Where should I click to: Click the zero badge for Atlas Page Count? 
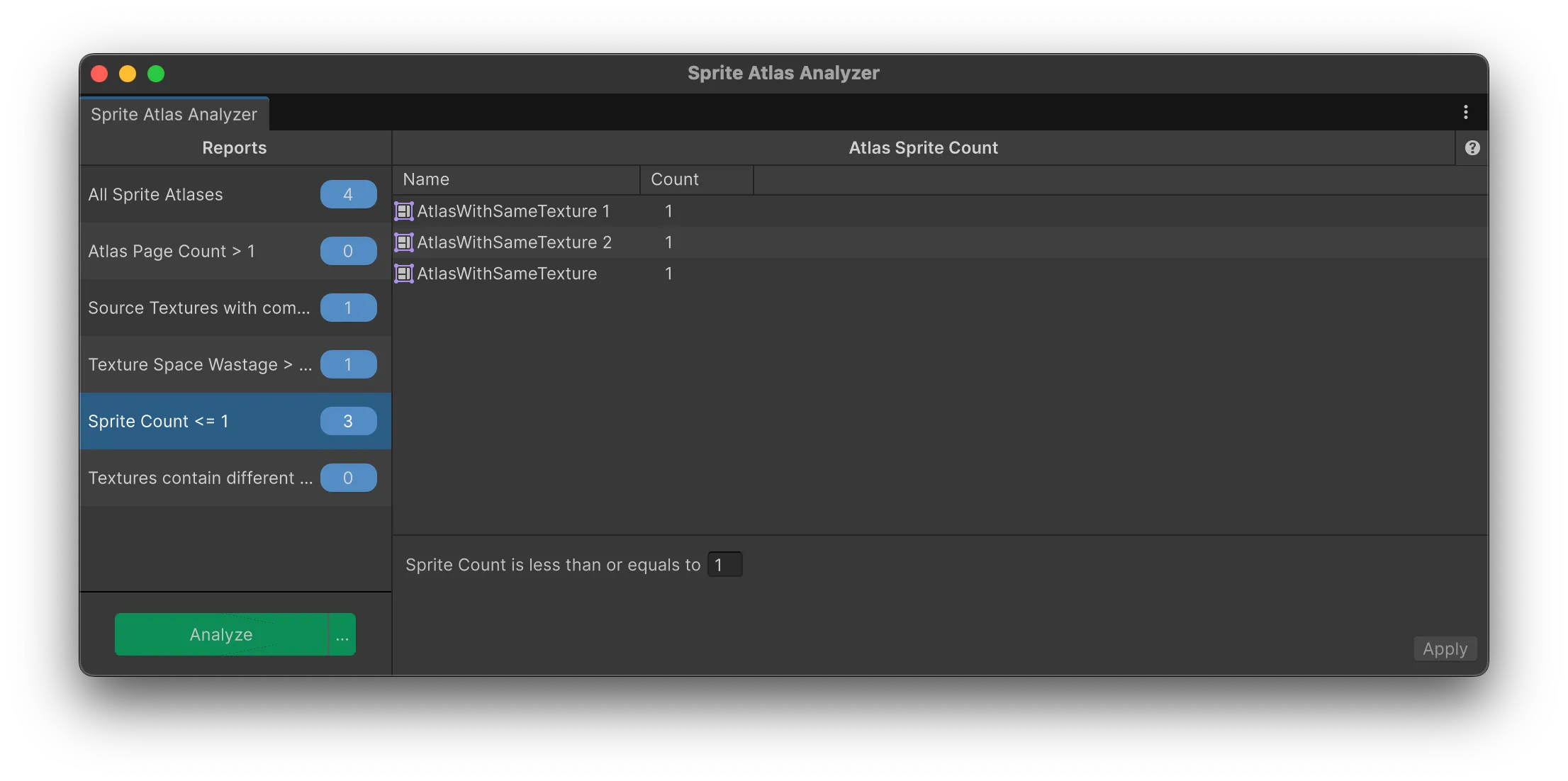tap(348, 251)
